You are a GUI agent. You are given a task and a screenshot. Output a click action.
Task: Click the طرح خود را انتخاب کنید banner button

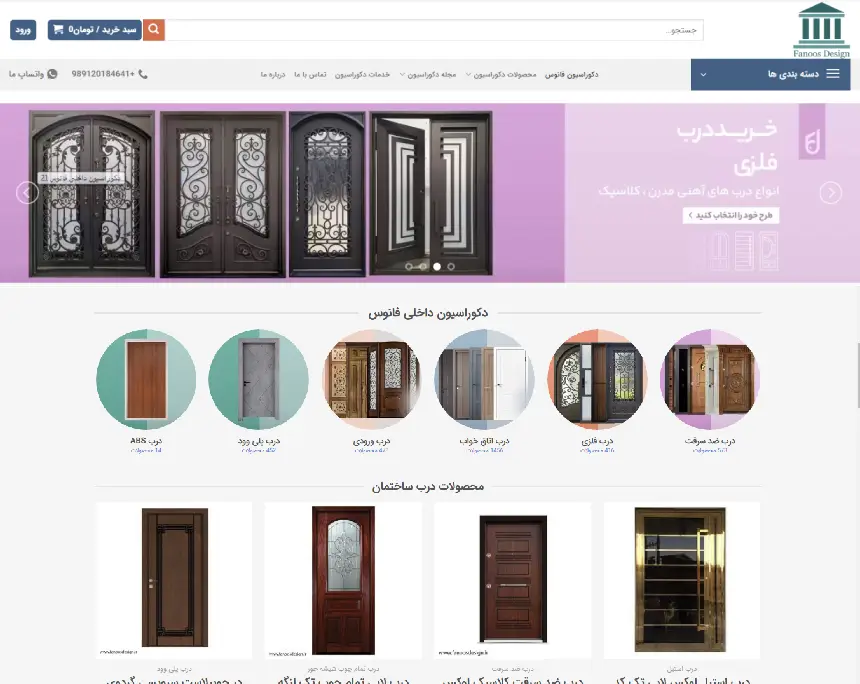(731, 216)
